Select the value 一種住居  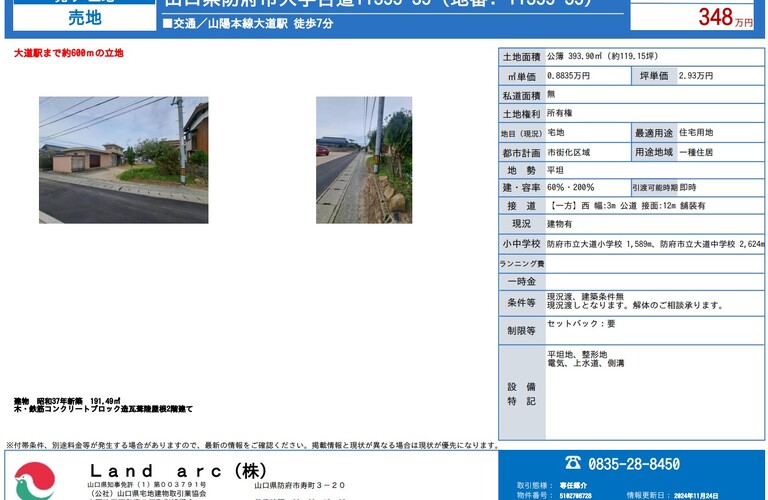pos(696,152)
